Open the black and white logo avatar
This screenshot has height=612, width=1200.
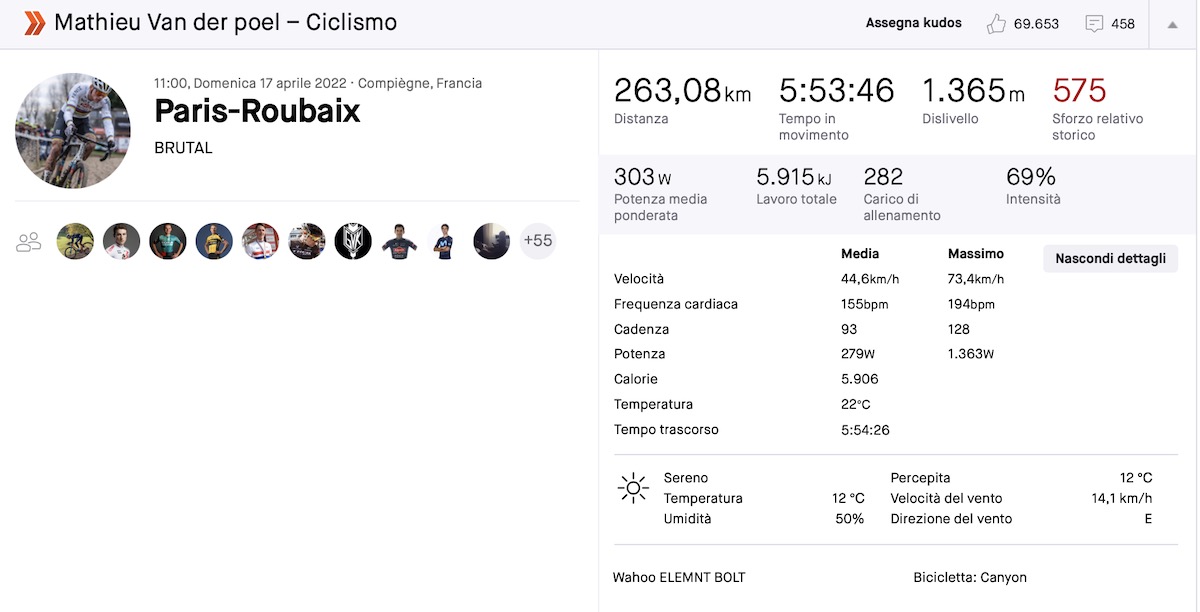coord(353,241)
